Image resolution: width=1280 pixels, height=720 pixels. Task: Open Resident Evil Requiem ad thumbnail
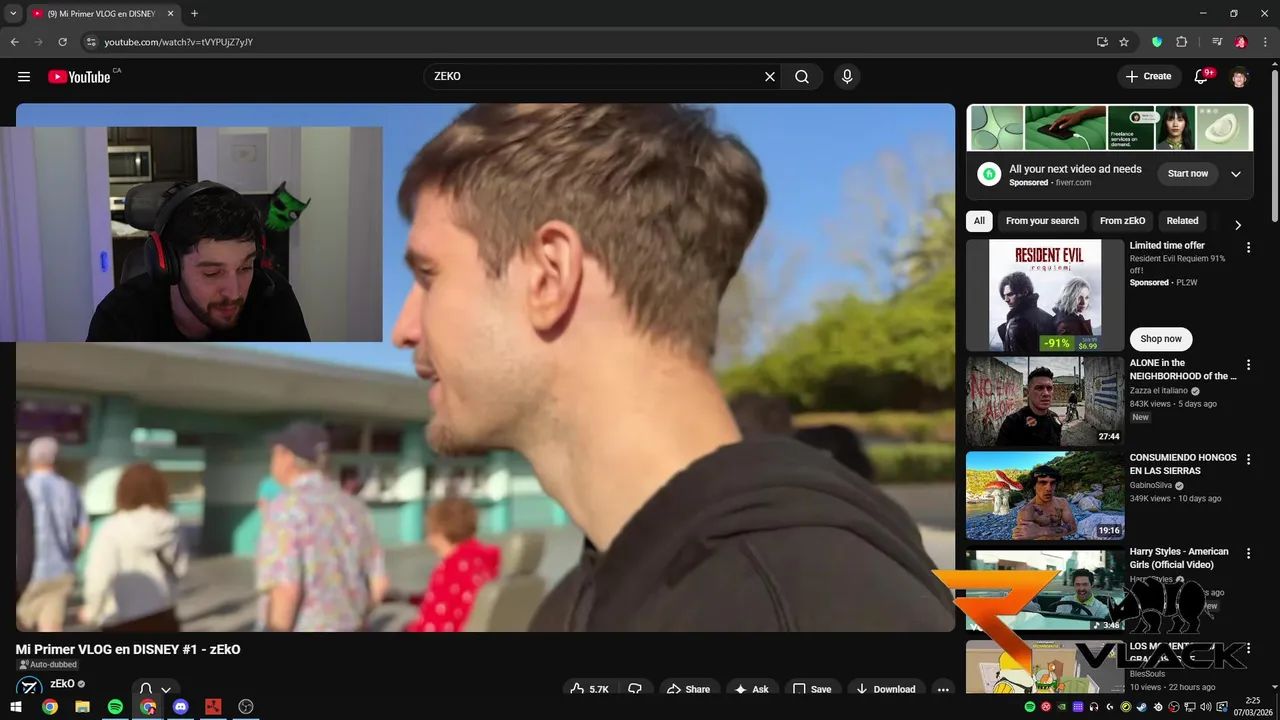pyautogui.click(x=1045, y=295)
